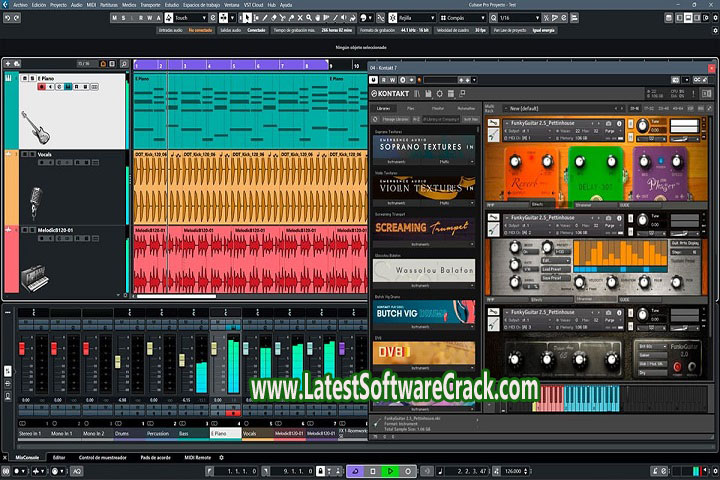Open the Proyecto menu
The width and height of the screenshot is (720, 480).
(x=58, y=5)
